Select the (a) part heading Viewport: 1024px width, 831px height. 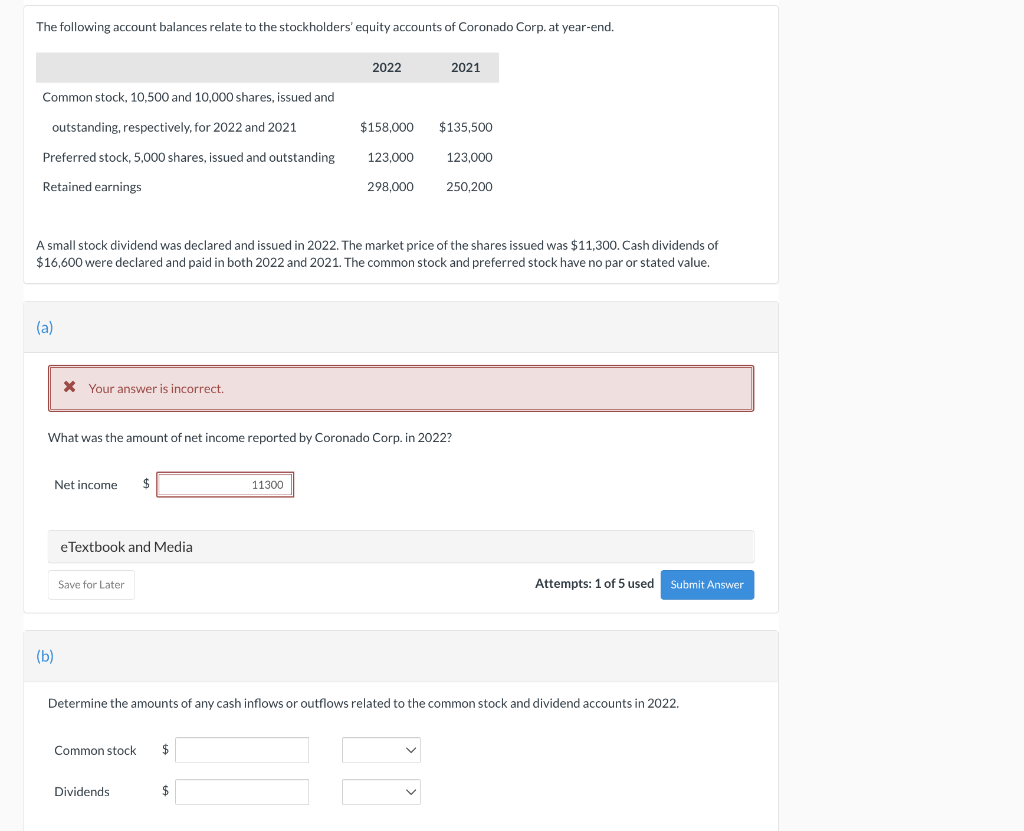click(44, 327)
